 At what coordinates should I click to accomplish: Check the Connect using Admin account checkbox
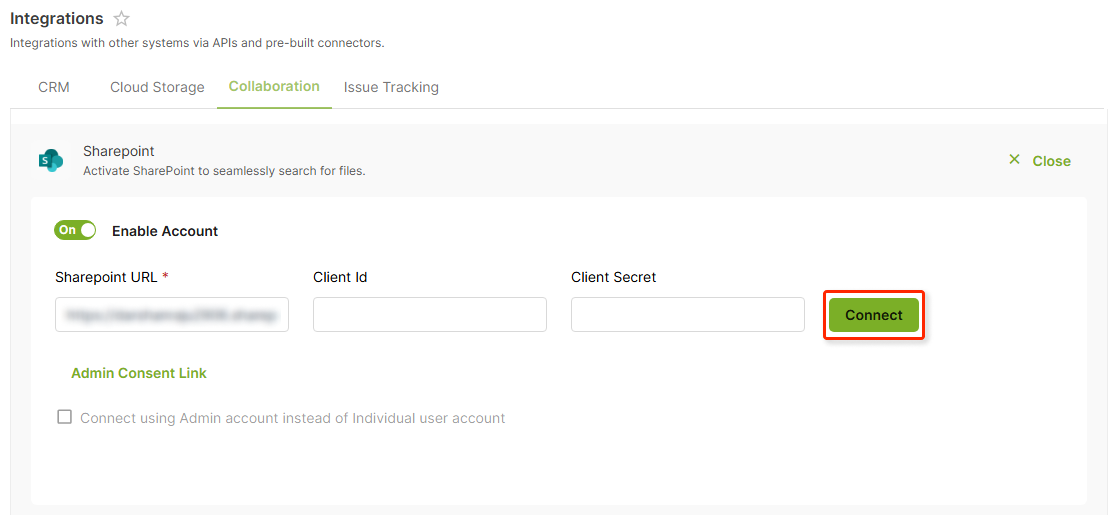tap(65, 417)
